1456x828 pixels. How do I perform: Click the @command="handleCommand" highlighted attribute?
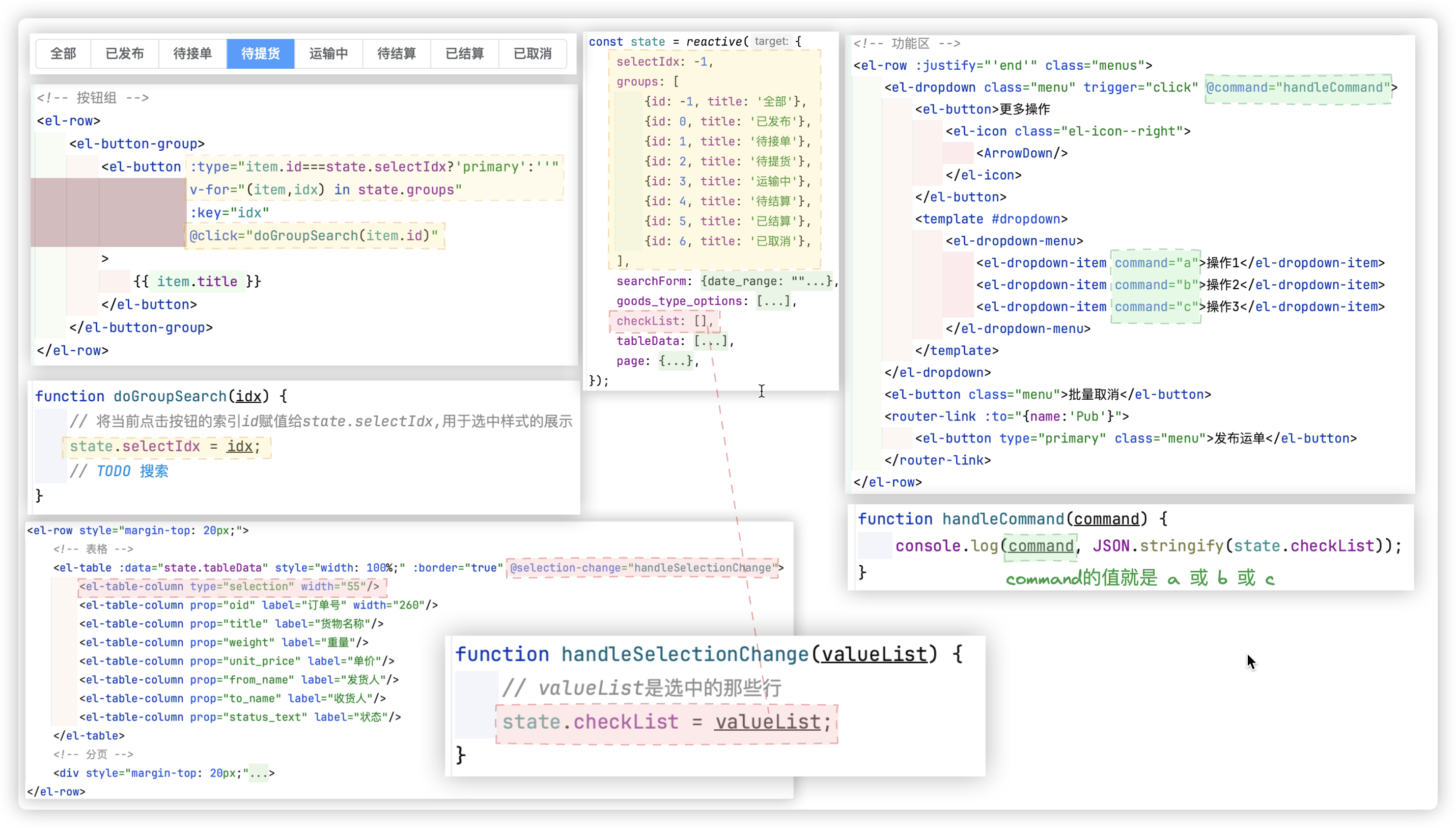(x=1298, y=88)
